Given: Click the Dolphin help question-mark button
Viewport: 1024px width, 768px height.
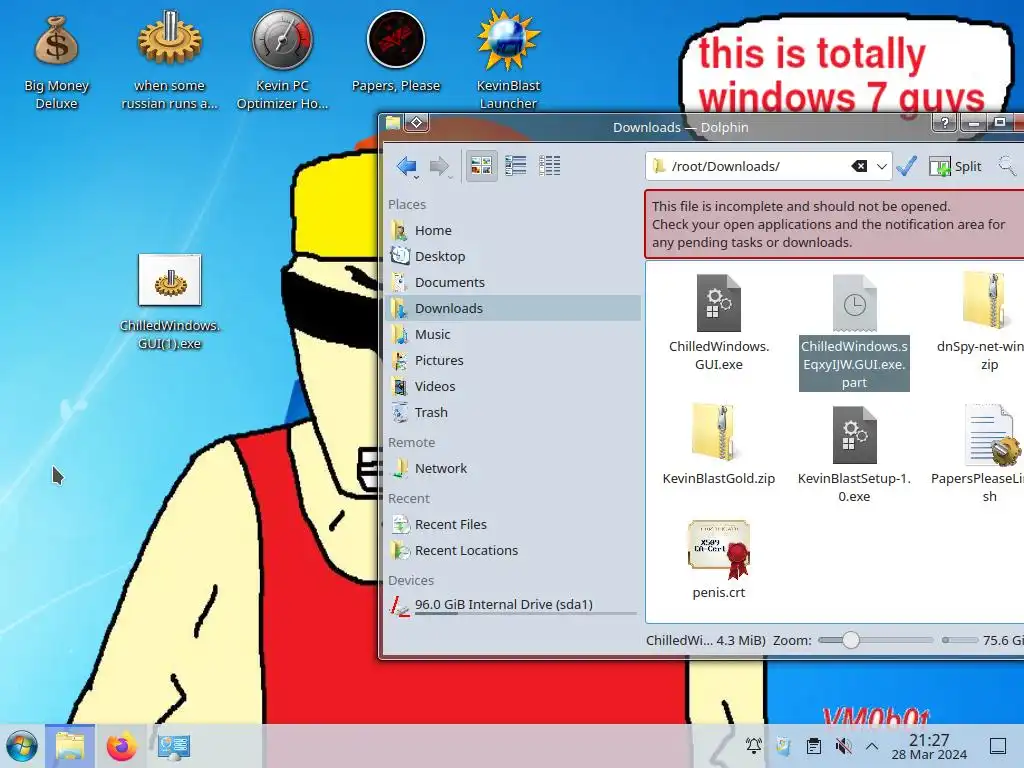Looking at the screenshot, I should (944, 123).
